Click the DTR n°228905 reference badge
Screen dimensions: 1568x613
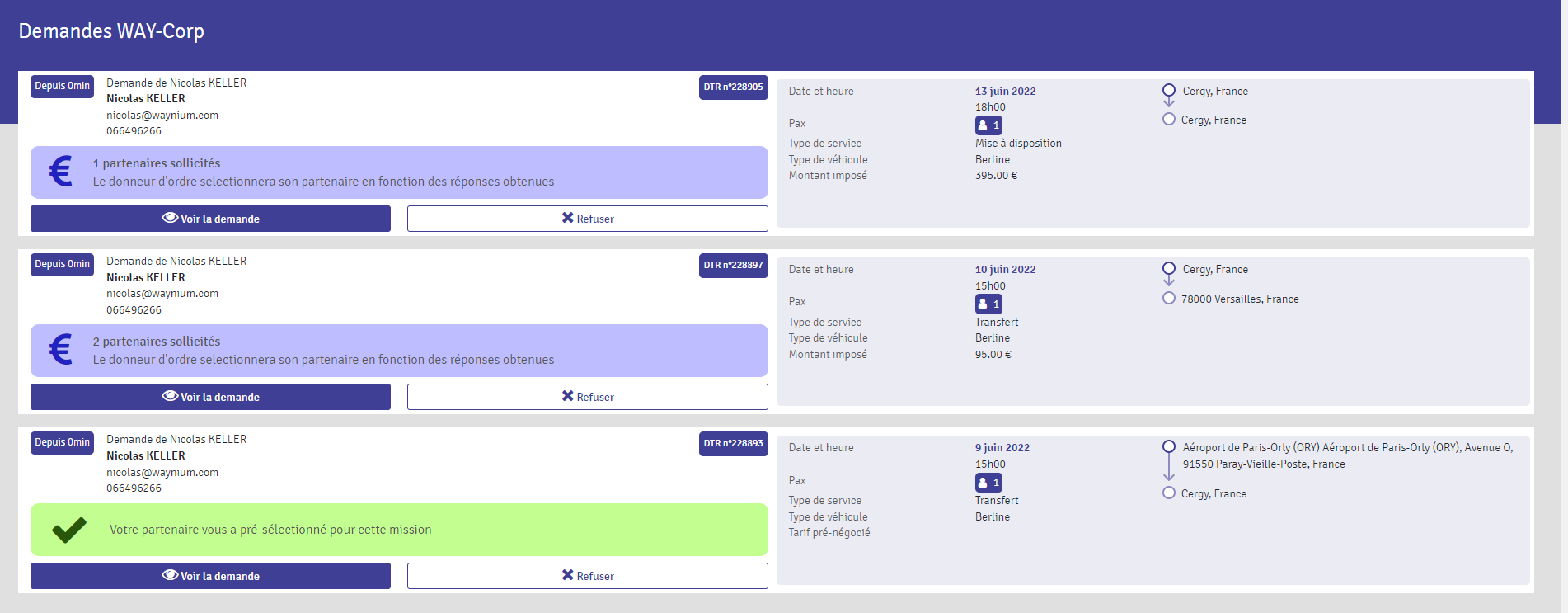pyautogui.click(x=733, y=87)
